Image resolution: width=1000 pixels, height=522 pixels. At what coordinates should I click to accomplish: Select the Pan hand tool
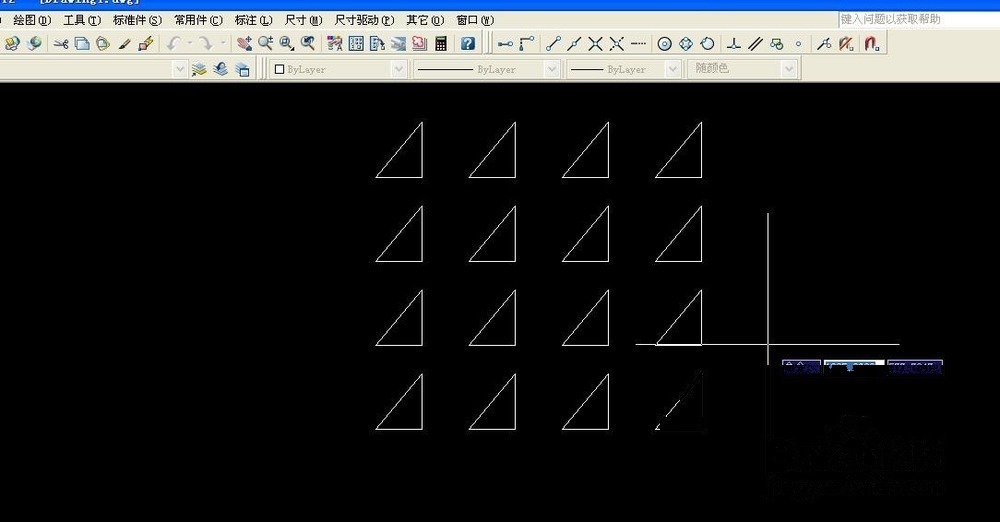click(x=244, y=43)
